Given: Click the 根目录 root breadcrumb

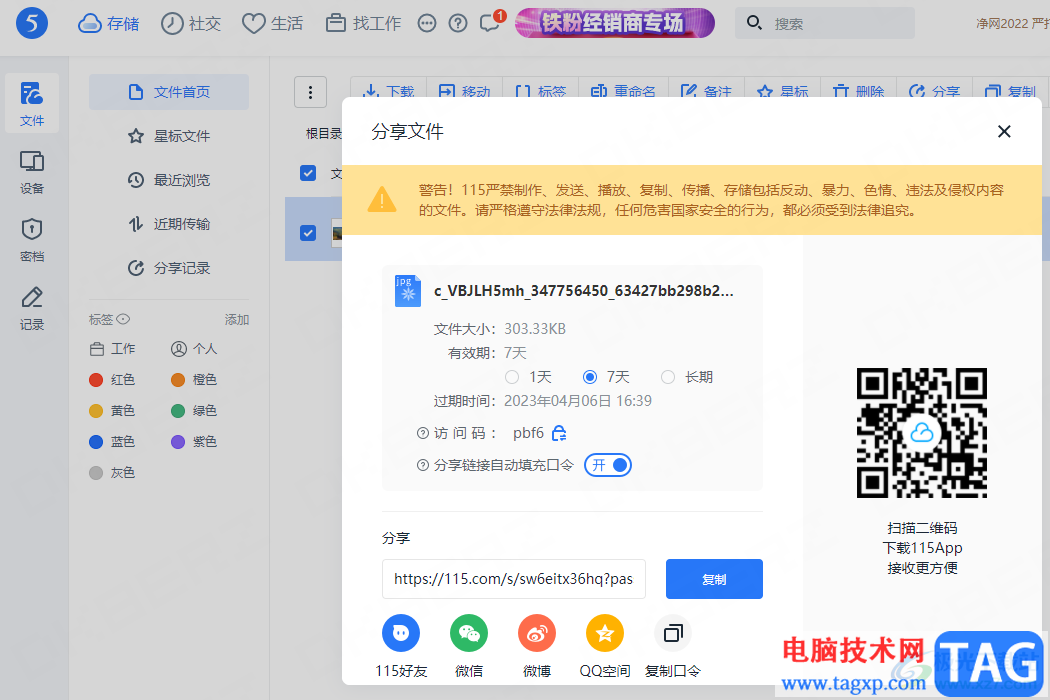Looking at the screenshot, I should pyautogui.click(x=324, y=133).
